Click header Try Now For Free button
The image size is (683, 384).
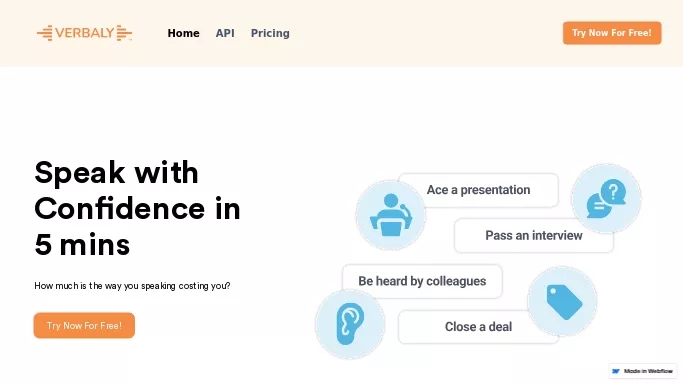[612, 33]
